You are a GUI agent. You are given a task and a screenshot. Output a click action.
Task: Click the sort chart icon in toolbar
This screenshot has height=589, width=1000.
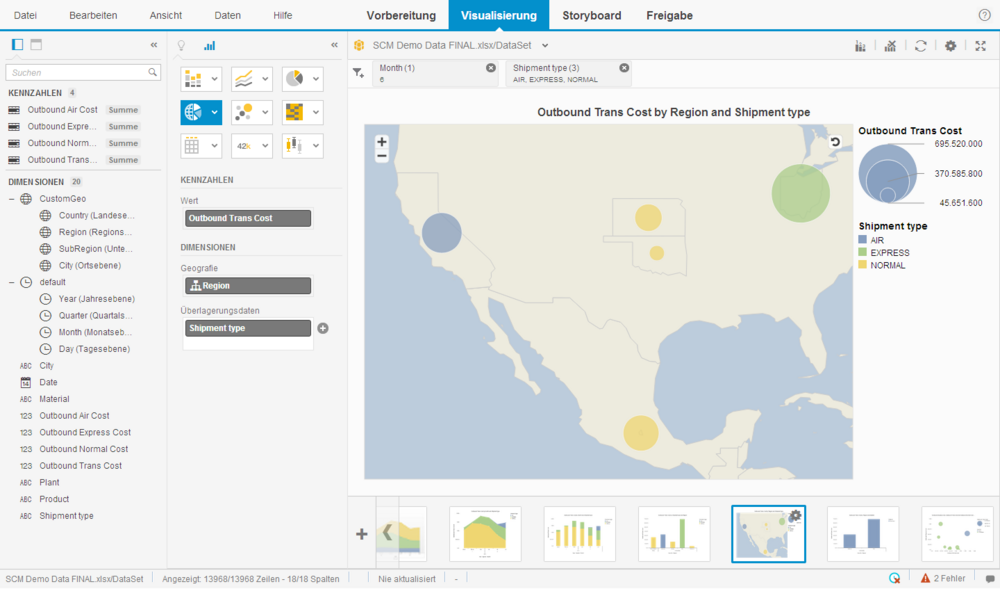point(860,46)
